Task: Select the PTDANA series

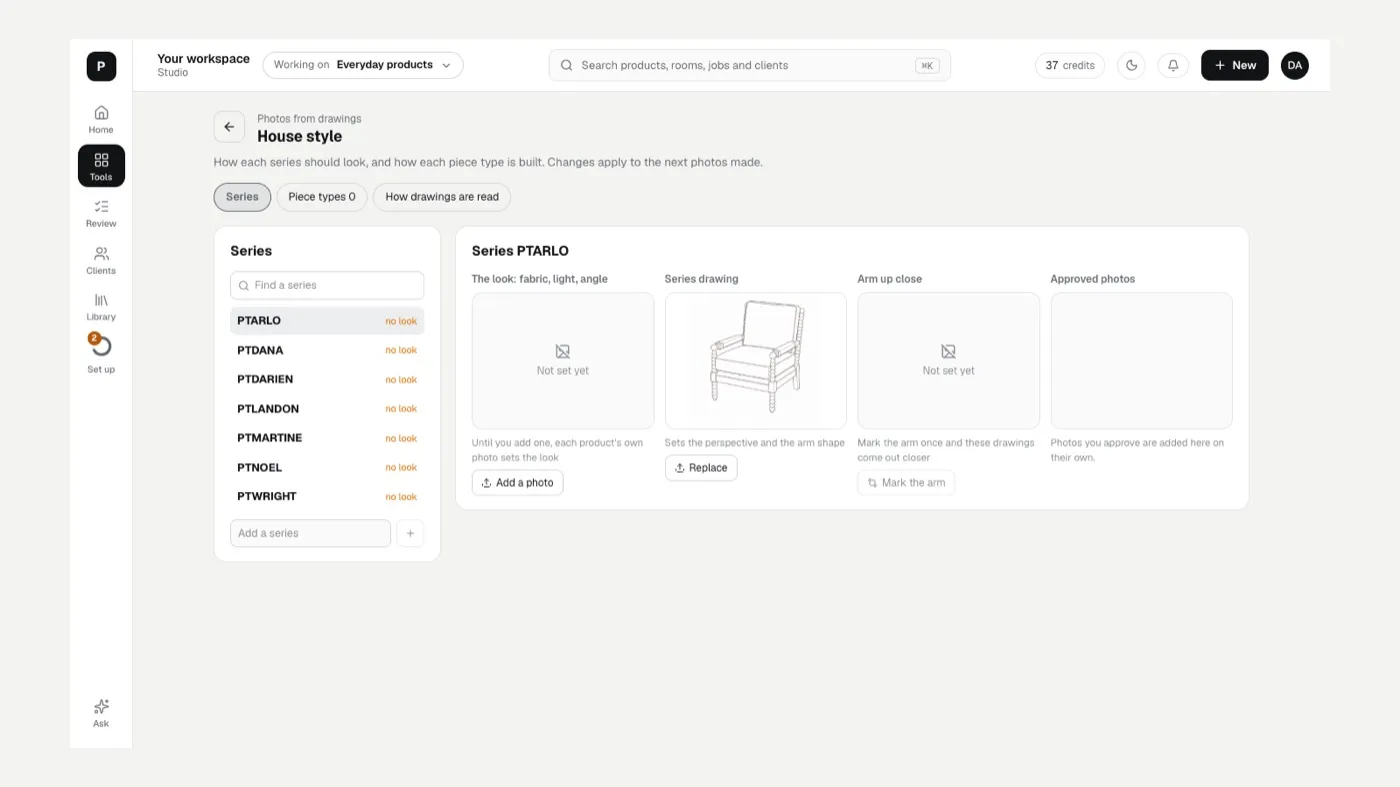Action: tap(327, 350)
